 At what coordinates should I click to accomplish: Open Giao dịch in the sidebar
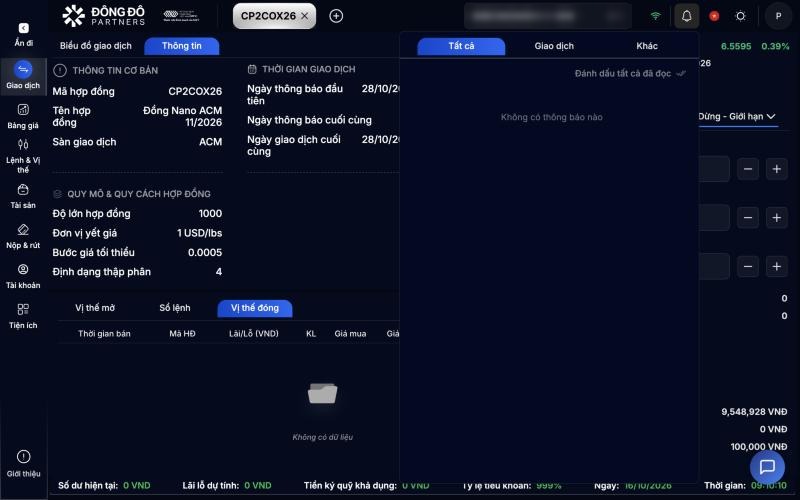[23, 75]
